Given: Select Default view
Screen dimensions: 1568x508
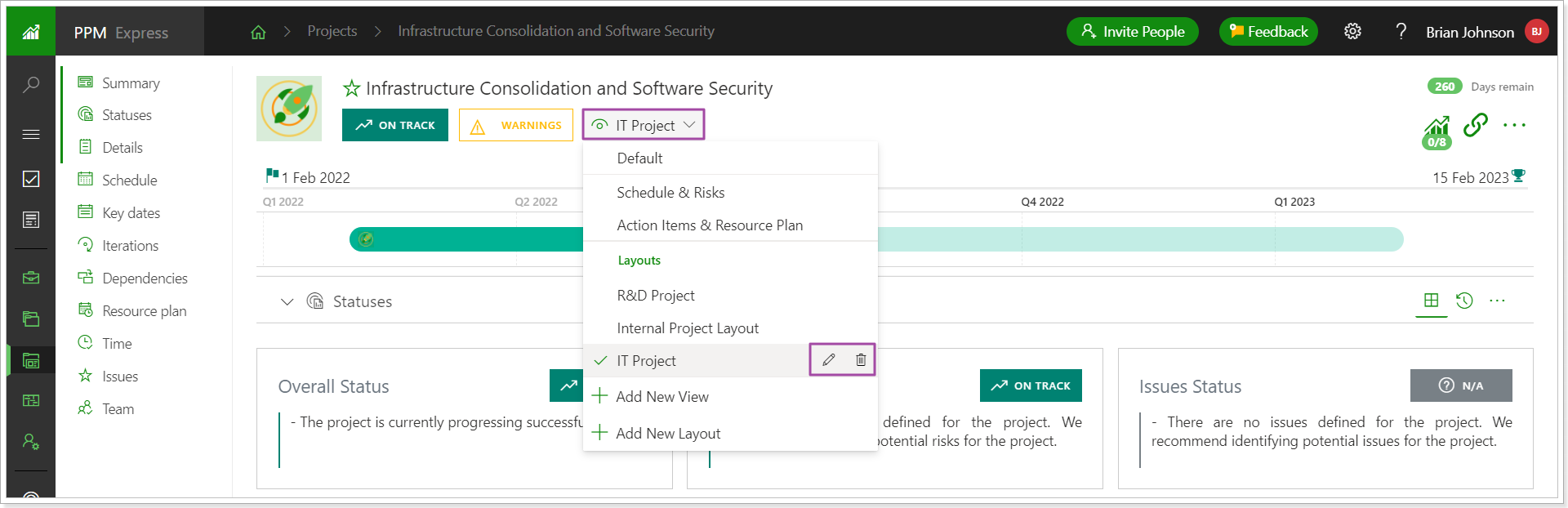Looking at the screenshot, I should pos(730,158).
